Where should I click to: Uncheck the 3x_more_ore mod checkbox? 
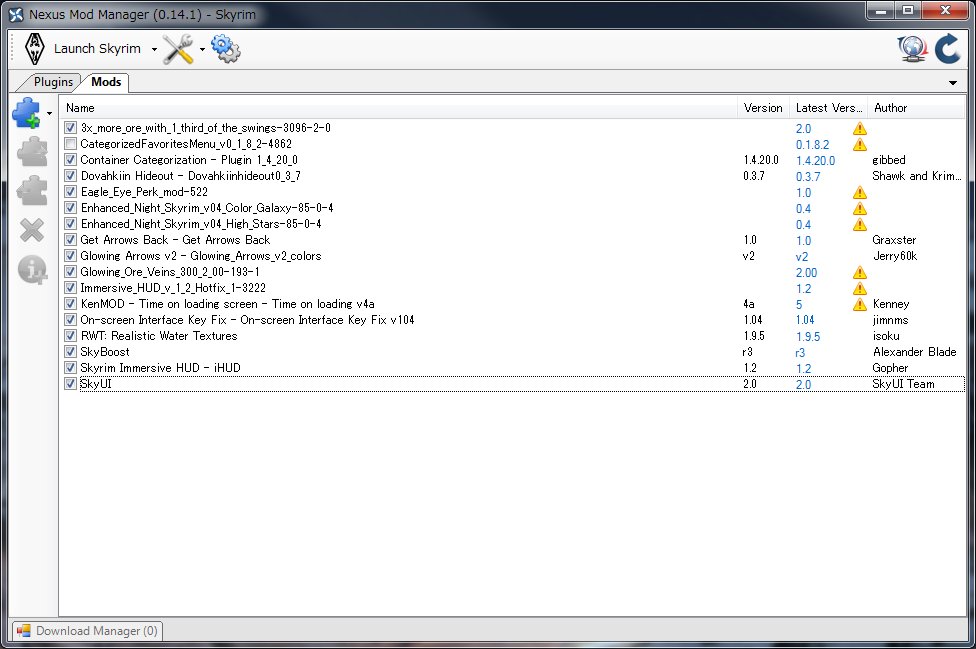click(x=70, y=128)
